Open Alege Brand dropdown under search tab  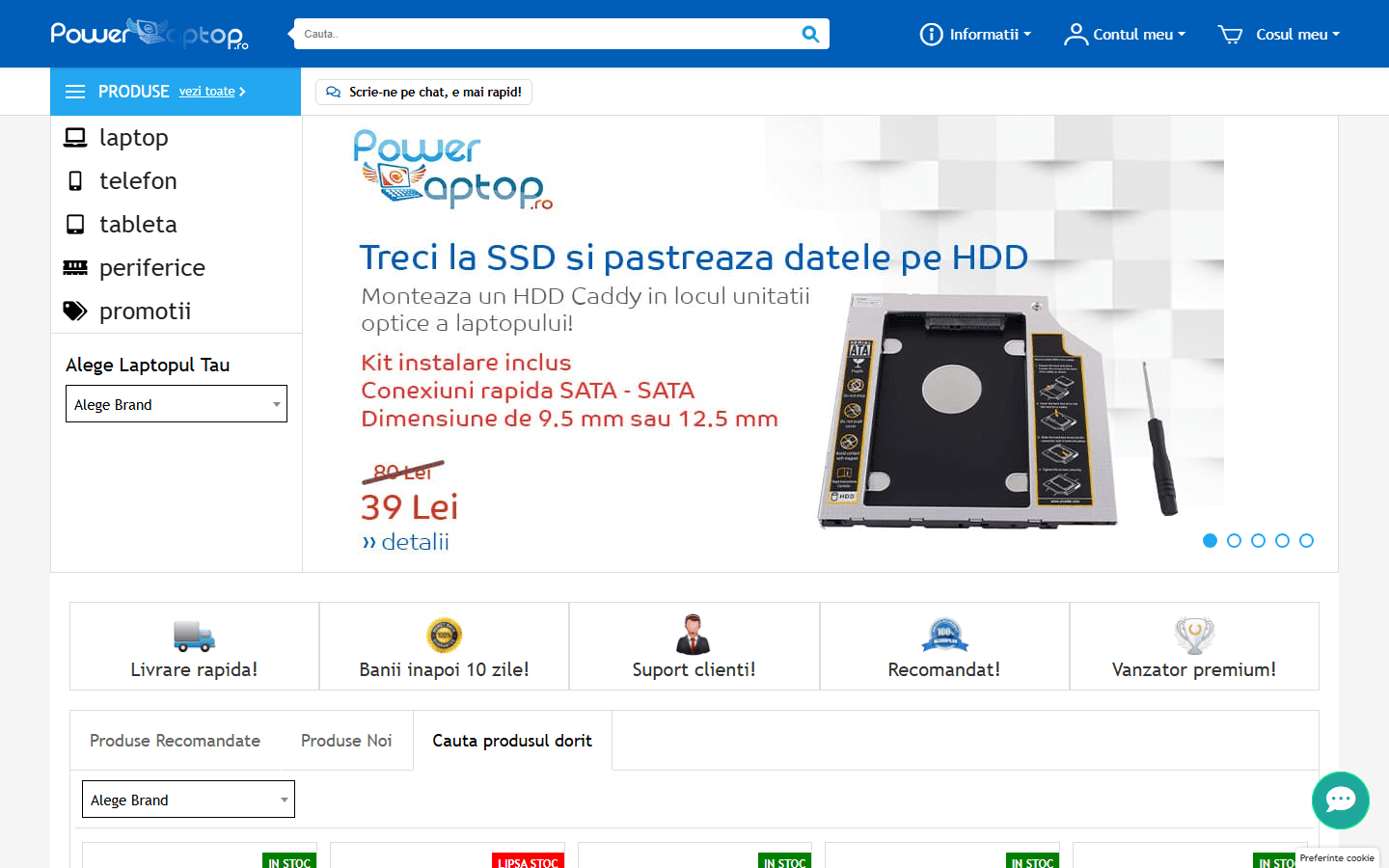pyautogui.click(x=188, y=800)
